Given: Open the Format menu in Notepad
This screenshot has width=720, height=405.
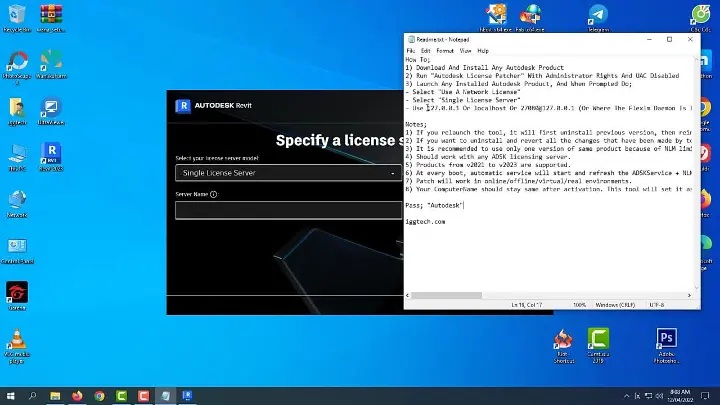Looking at the screenshot, I should (x=445, y=50).
